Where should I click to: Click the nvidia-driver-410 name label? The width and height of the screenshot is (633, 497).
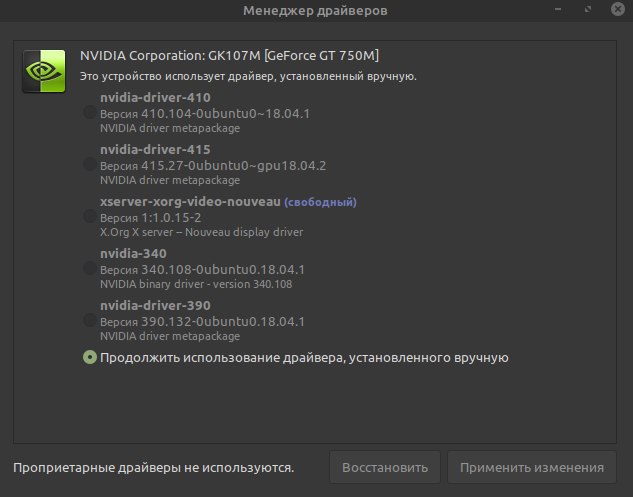[x=155, y=98]
